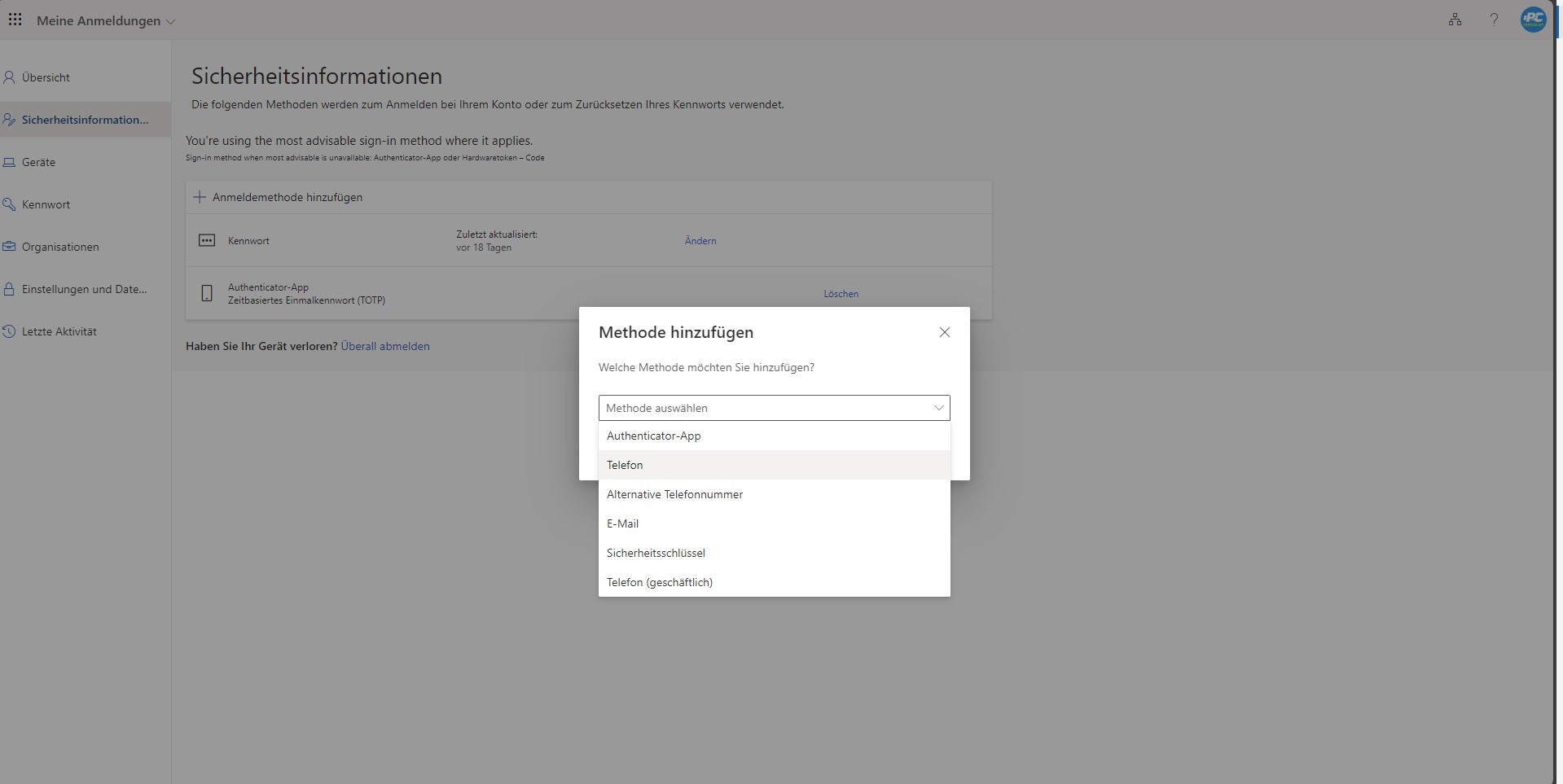Open Organisationen in the sidebar
The height and width of the screenshot is (784, 1563).
[x=60, y=247]
